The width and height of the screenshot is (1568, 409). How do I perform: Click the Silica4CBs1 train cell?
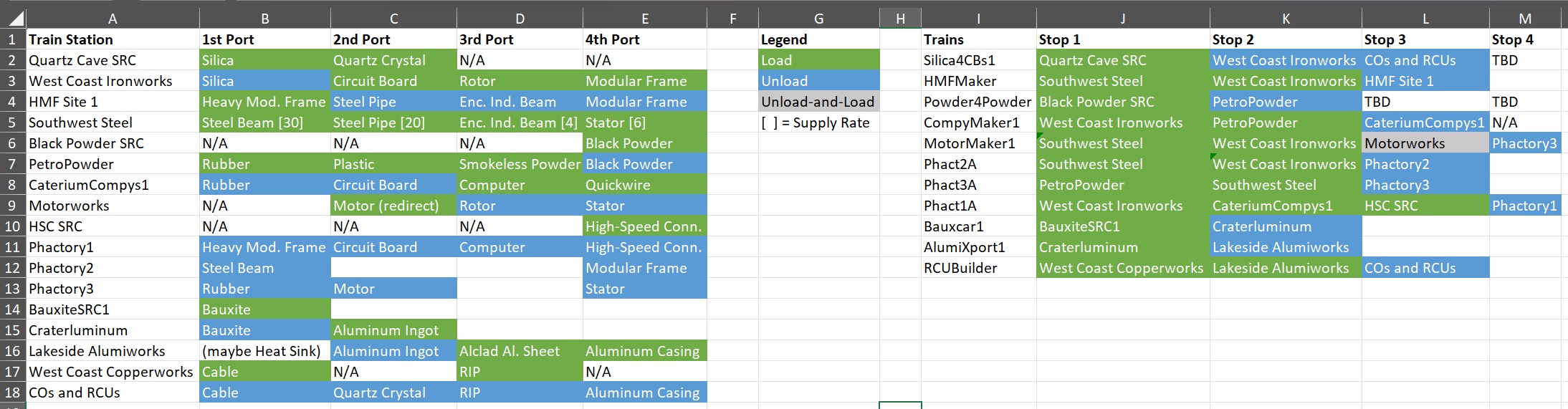pyautogui.click(x=979, y=60)
